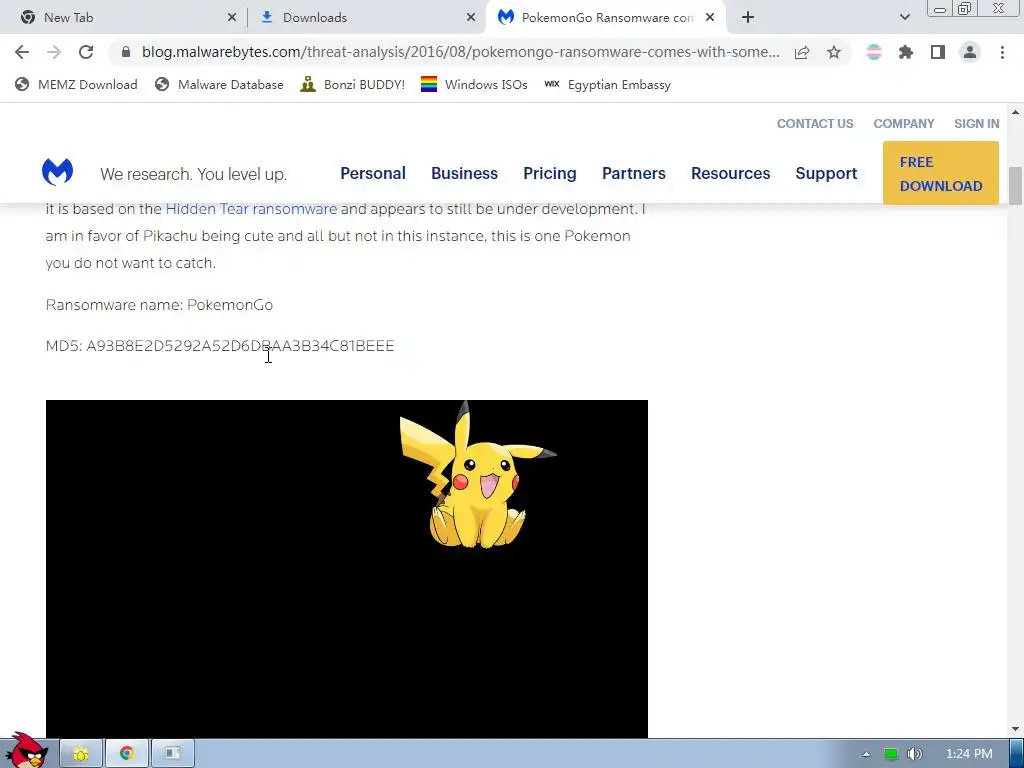The image size is (1024, 768).
Task: Open the Support menu
Action: [826, 174]
